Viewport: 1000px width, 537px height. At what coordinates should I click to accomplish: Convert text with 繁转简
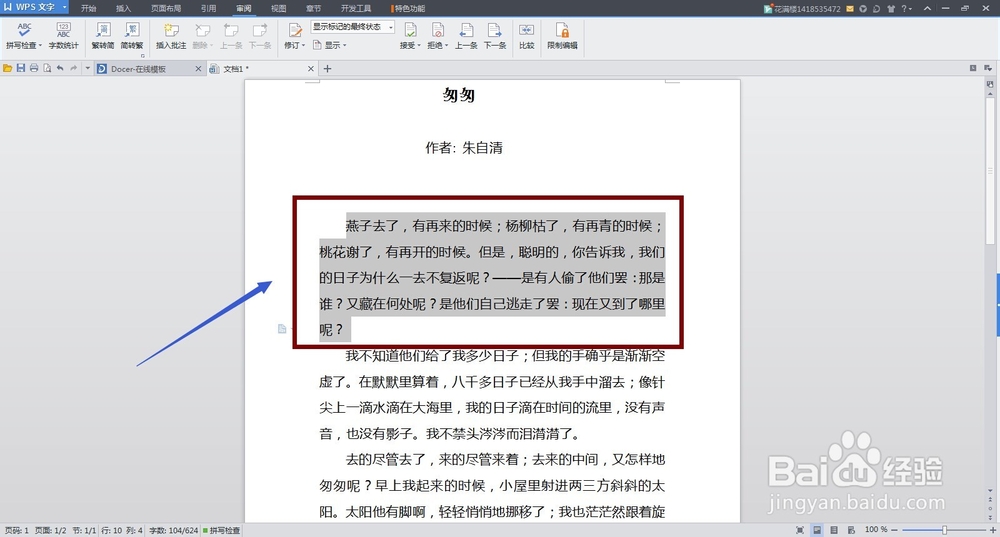tap(103, 36)
